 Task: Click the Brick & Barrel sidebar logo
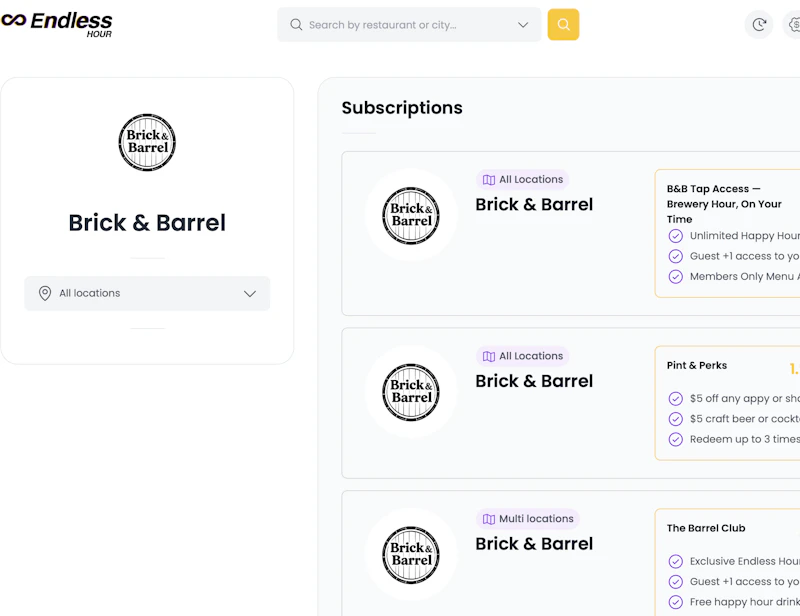click(x=147, y=142)
